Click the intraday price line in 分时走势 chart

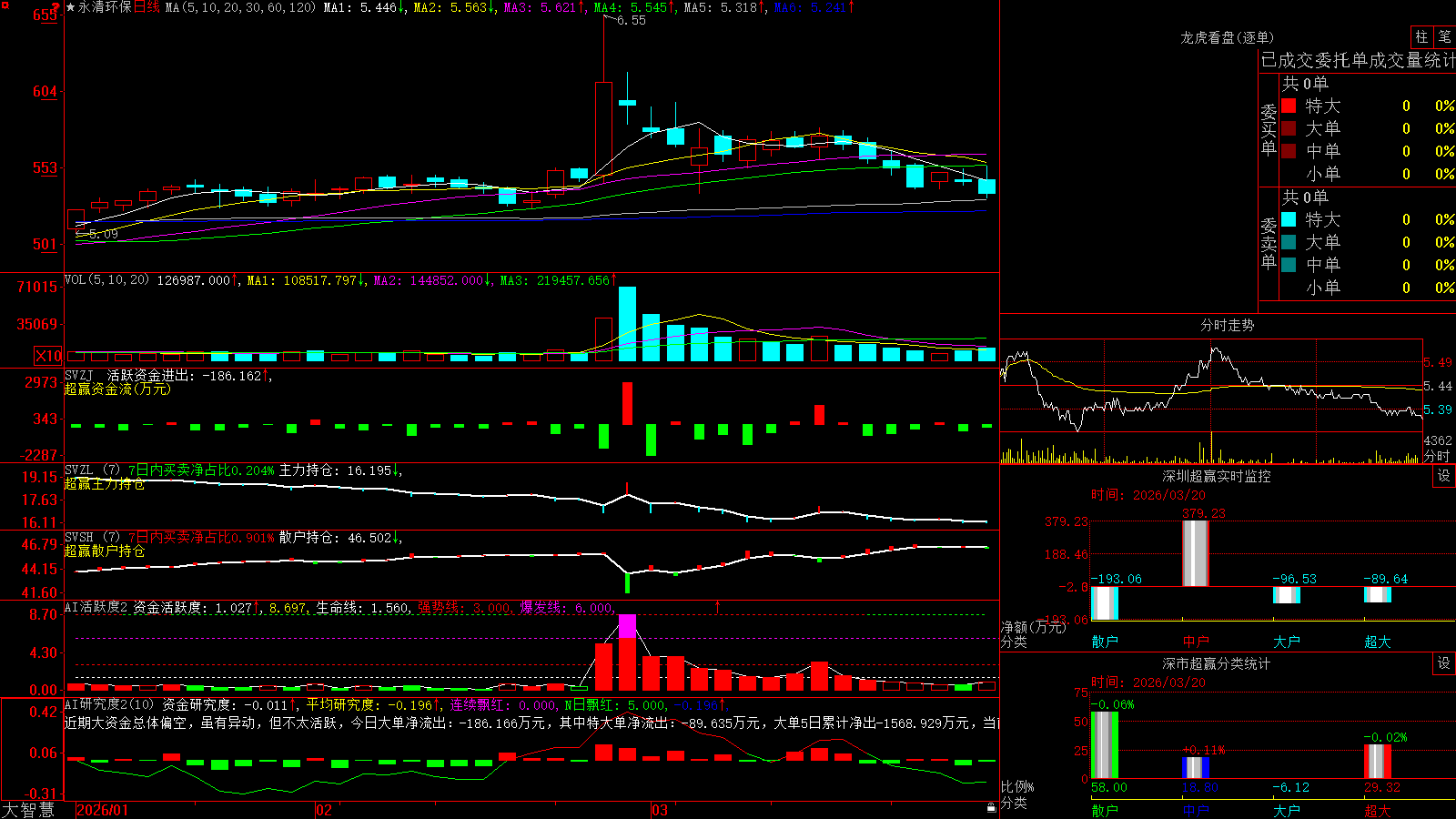(x=1210, y=388)
